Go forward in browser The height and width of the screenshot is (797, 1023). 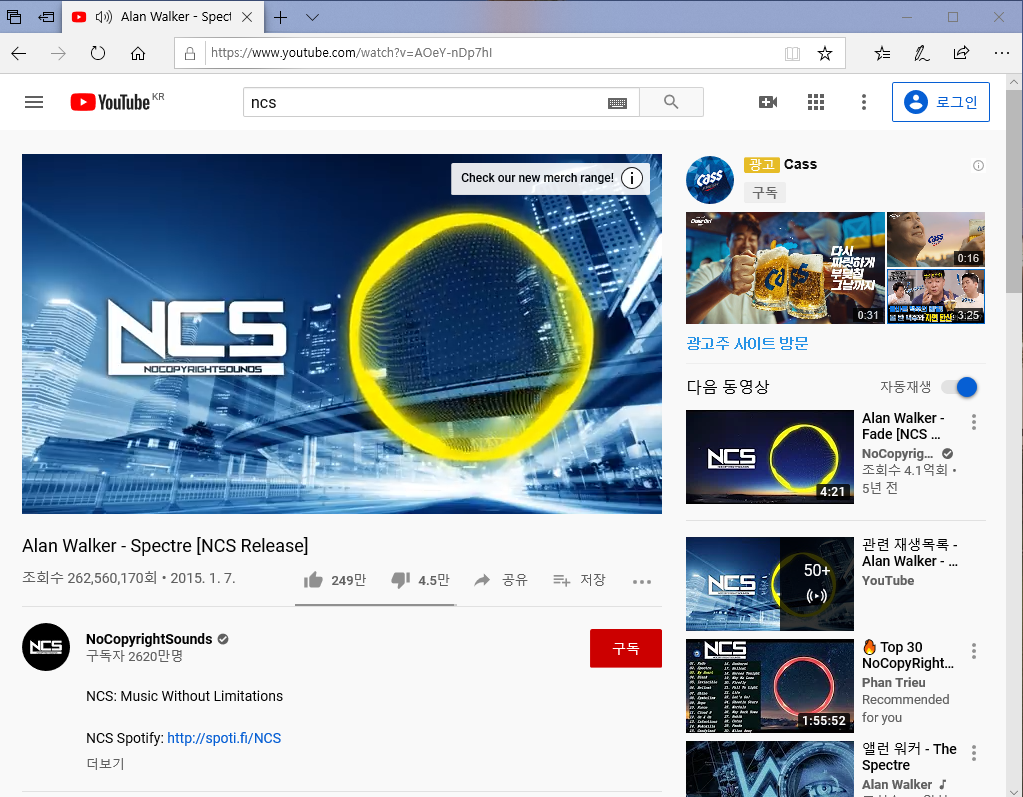[x=58, y=53]
